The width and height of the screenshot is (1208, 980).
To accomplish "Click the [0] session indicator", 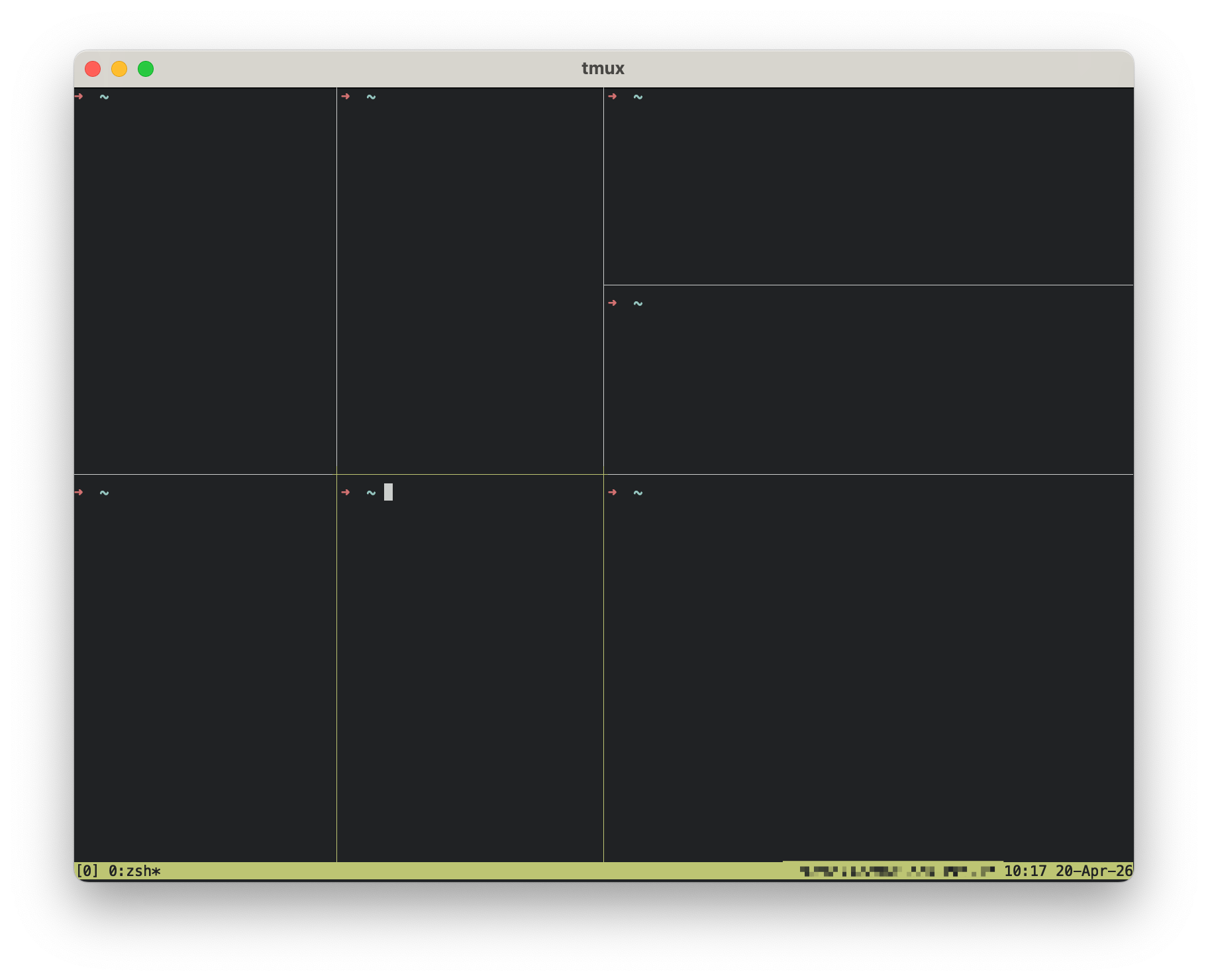I will pos(87,871).
